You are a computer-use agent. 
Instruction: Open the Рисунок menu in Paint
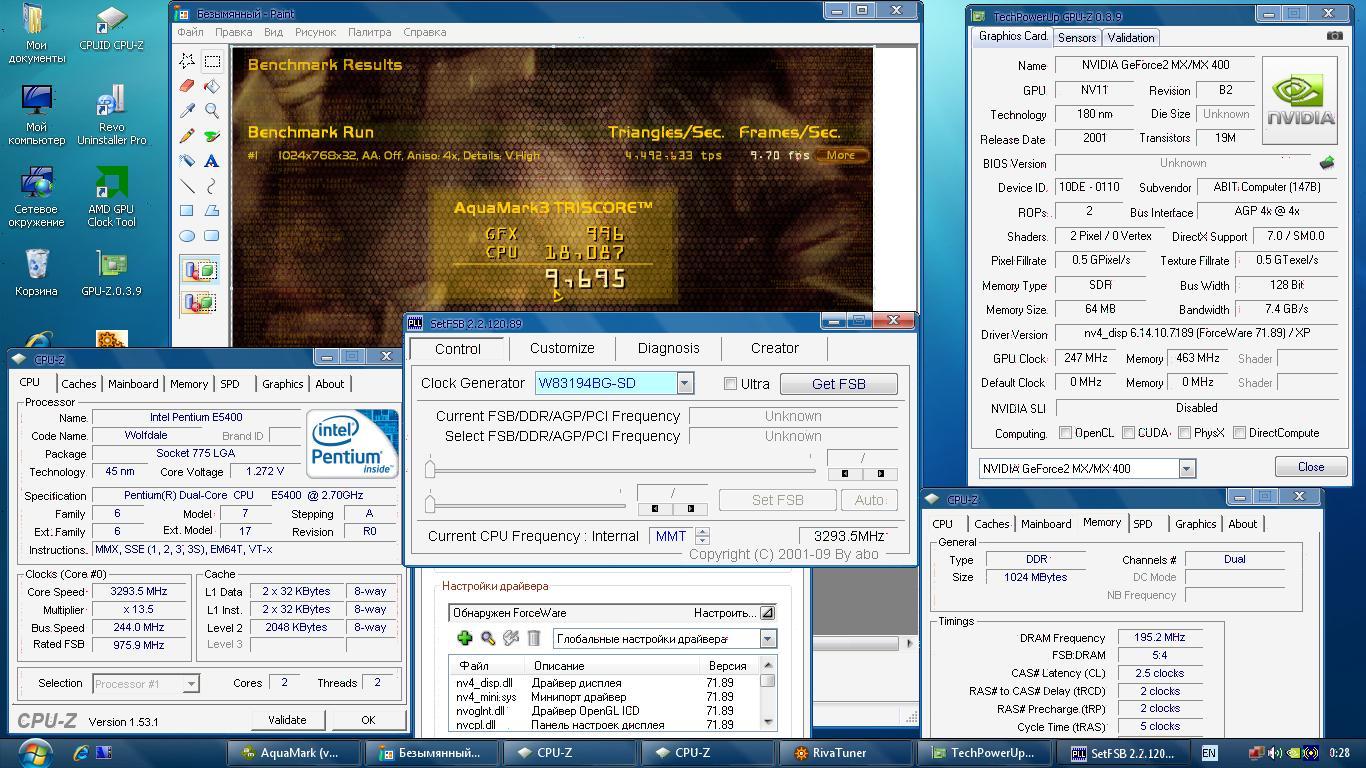[x=315, y=32]
